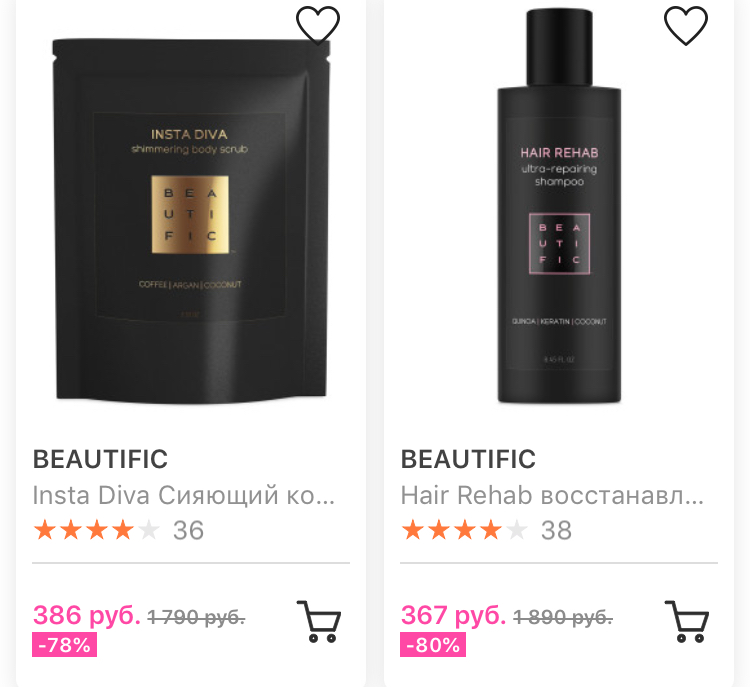View star rating of Hair Rehab shampoo
Screen dimensions: 750x687
pyautogui.click(x=464, y=530)
